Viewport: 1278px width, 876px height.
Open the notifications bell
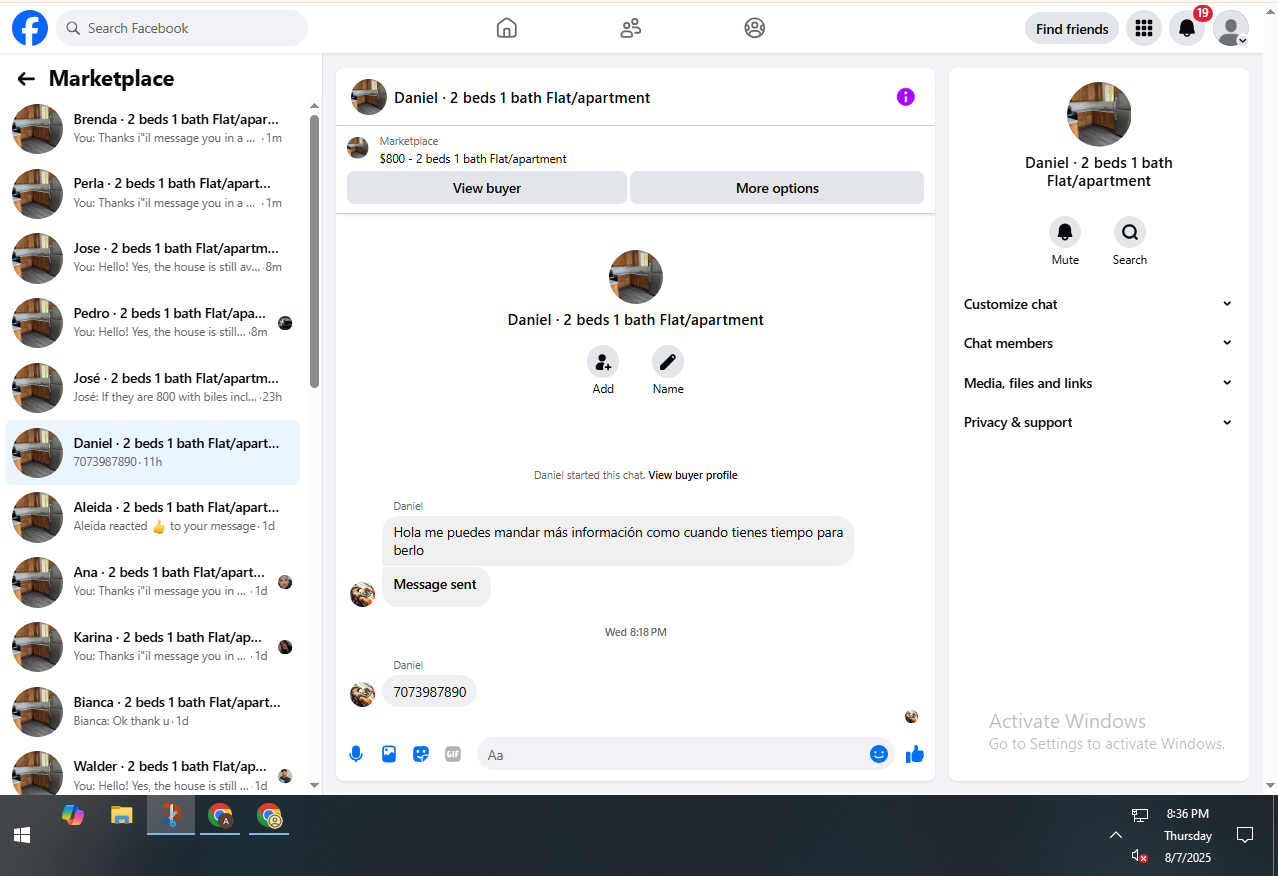click(1187, 28)
